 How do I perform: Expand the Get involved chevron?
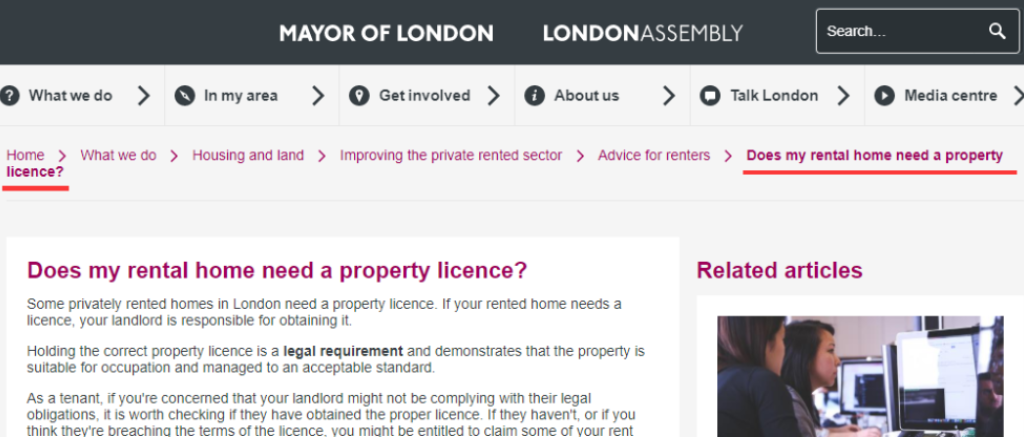pyautogui.click(x=494, y=96)
